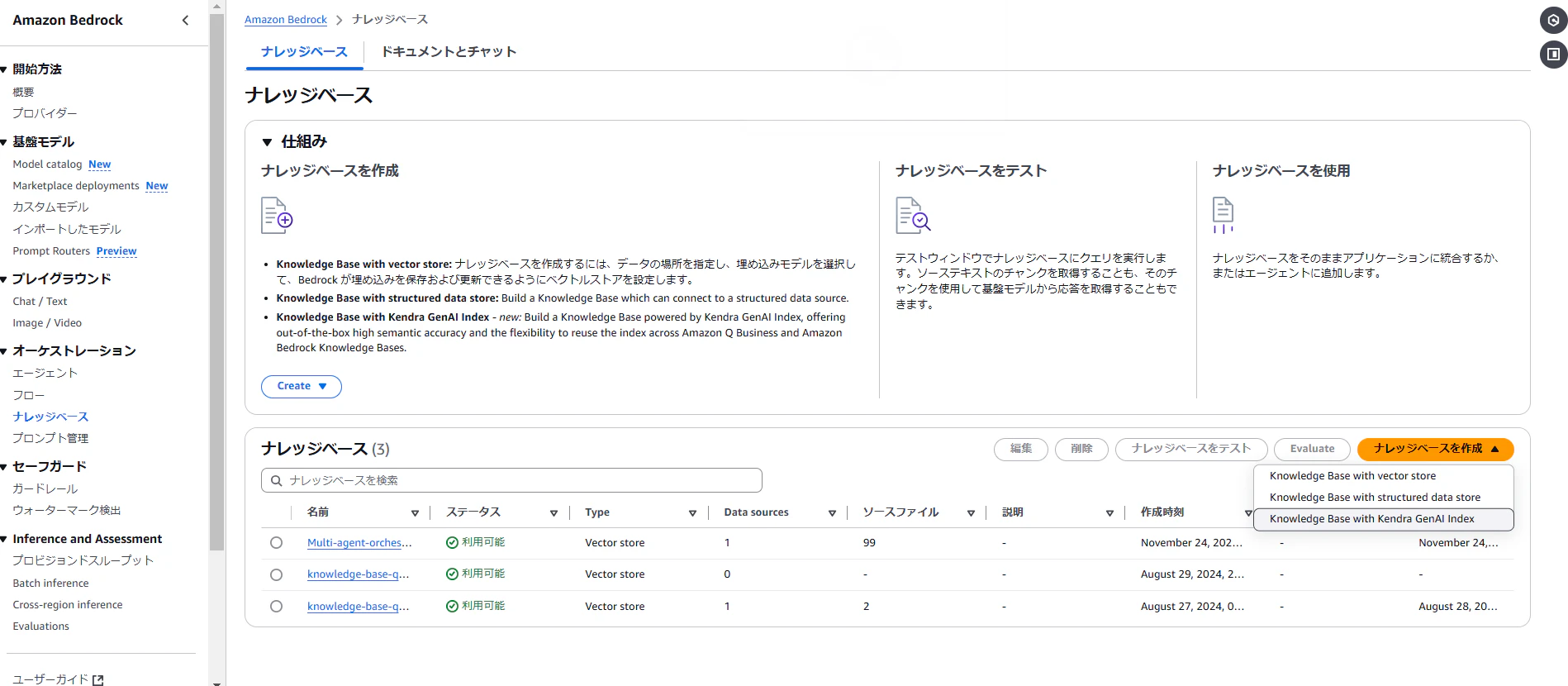Viewport: 1568px width, 686px height.
Task: Open Batch inference in sidebar
Action: [x=50, y=584]
